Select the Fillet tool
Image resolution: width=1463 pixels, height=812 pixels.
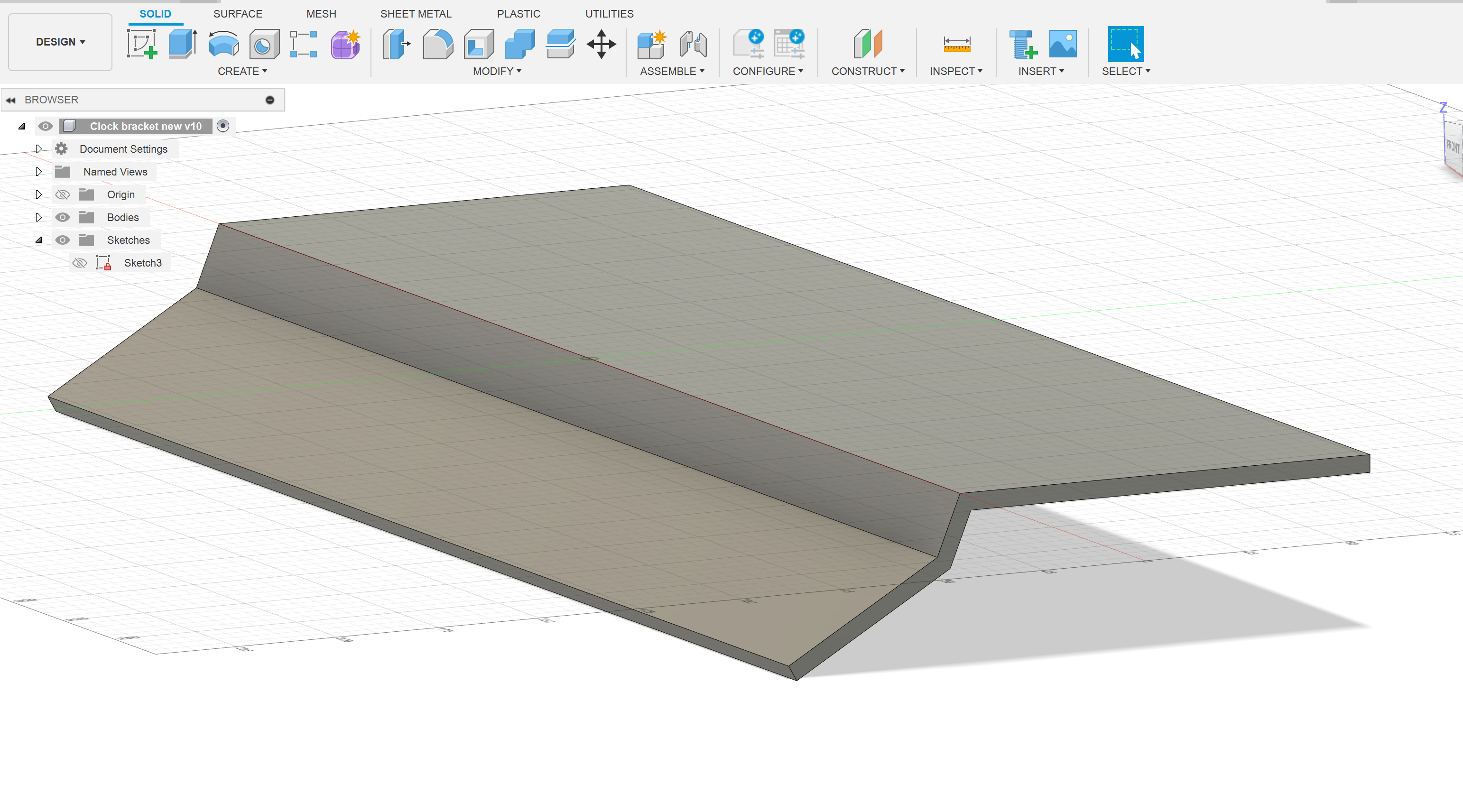(437, 44)
